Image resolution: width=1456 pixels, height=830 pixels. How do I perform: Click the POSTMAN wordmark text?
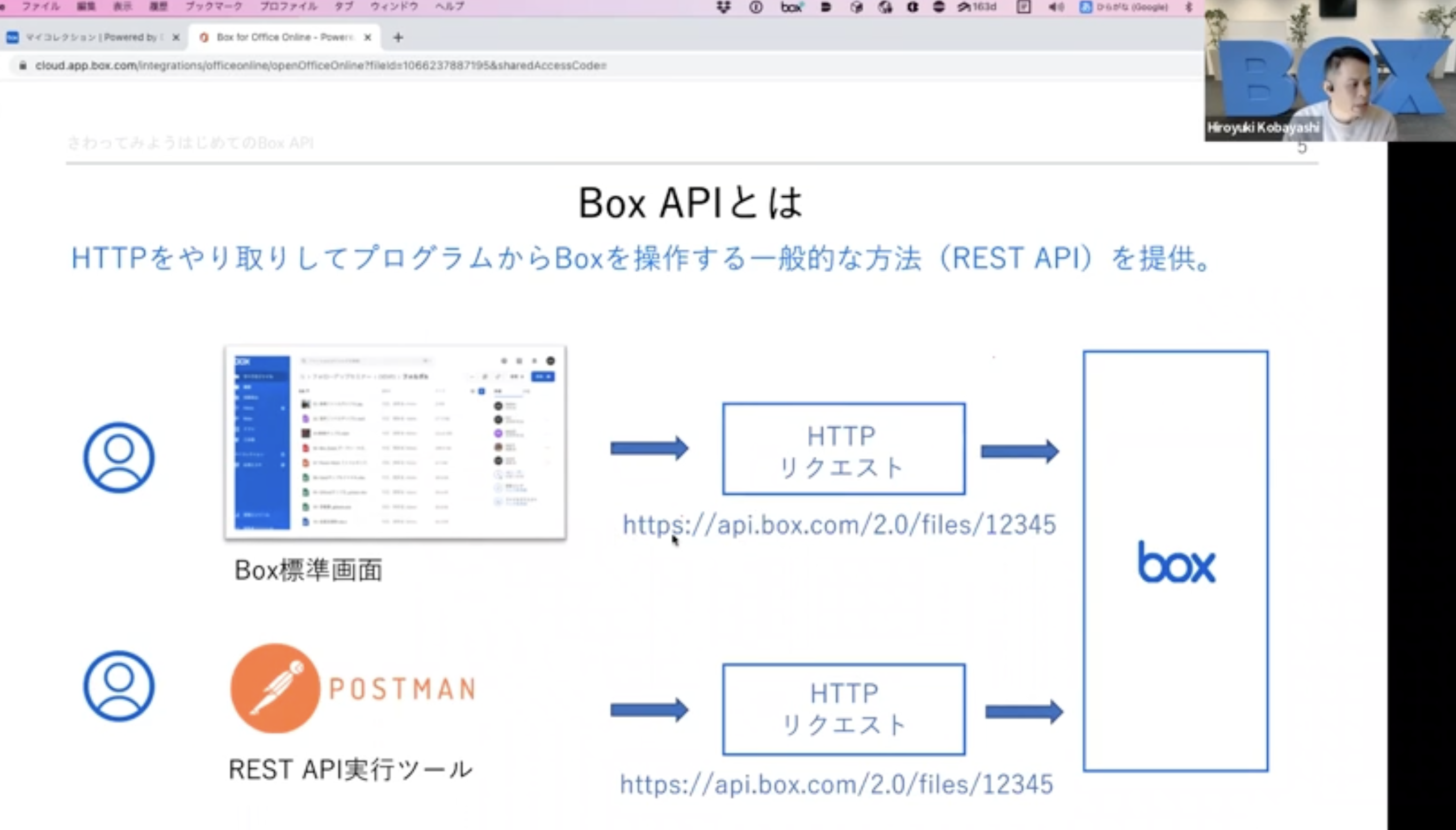[402, 689]
